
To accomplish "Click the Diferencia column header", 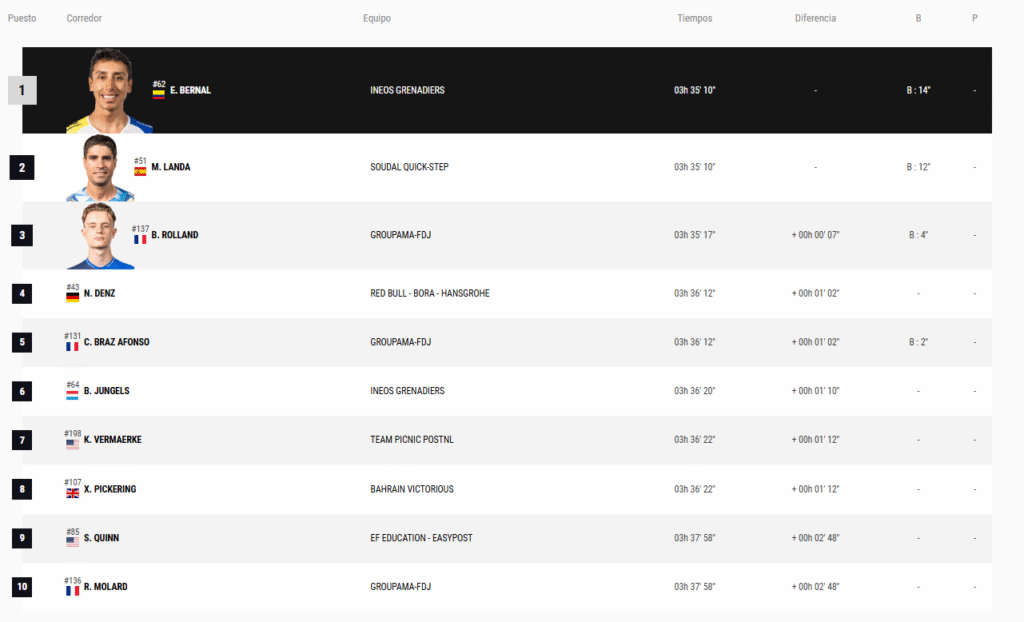I will point(815,19).
